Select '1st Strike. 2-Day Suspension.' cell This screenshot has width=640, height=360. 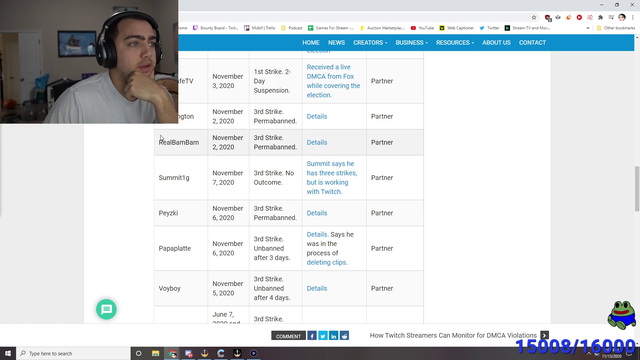pyautogui.click(x=276, y=81)
